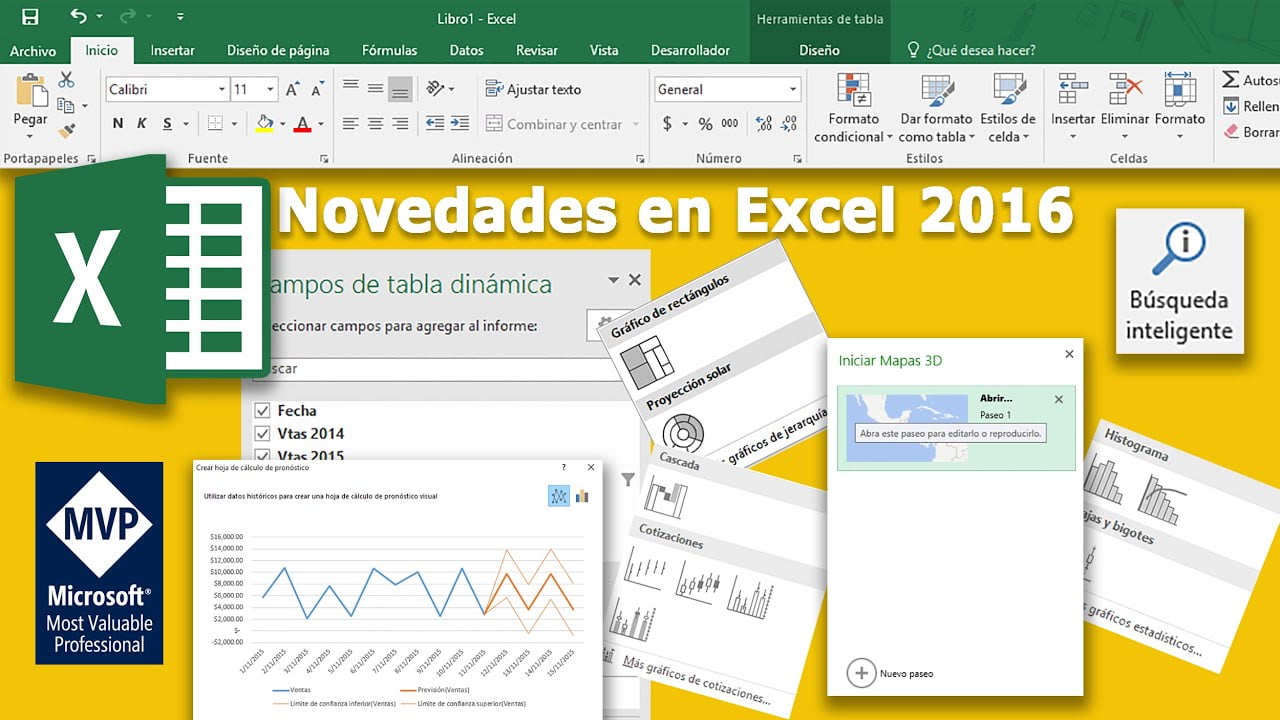Open the Archivo tab
The height and width of the screenshot is (720, 1280).
click(x=33, y=50)
